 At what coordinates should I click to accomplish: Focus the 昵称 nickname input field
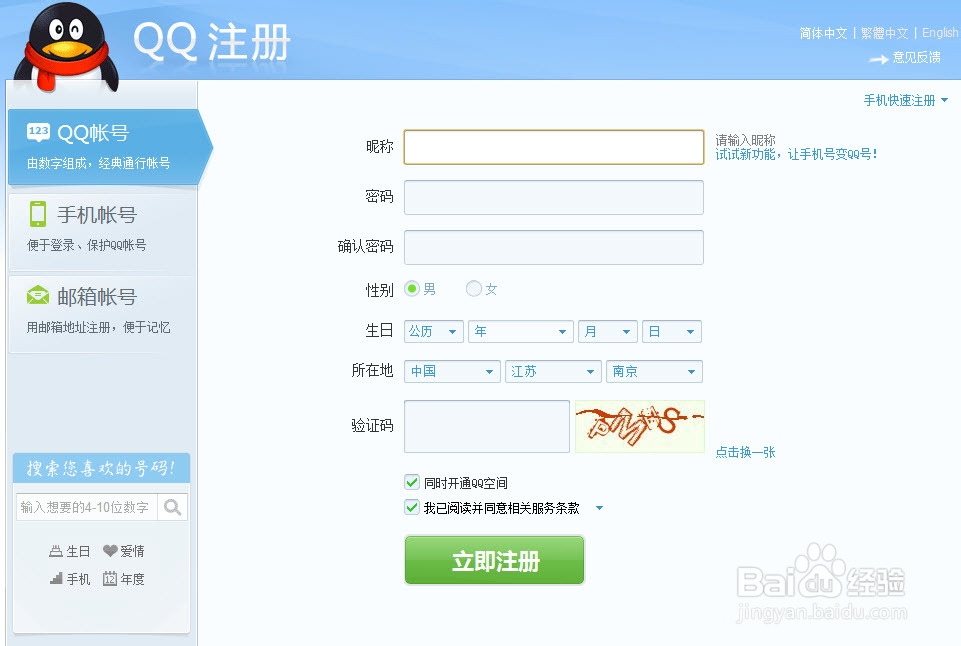click(x=554, y=147)
